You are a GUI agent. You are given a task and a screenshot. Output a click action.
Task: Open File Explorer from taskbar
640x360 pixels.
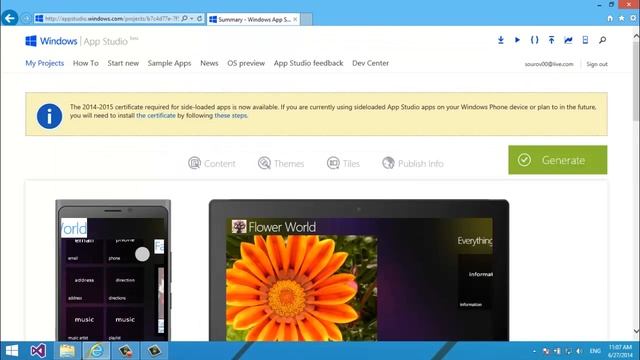click(x=67, y=351)
